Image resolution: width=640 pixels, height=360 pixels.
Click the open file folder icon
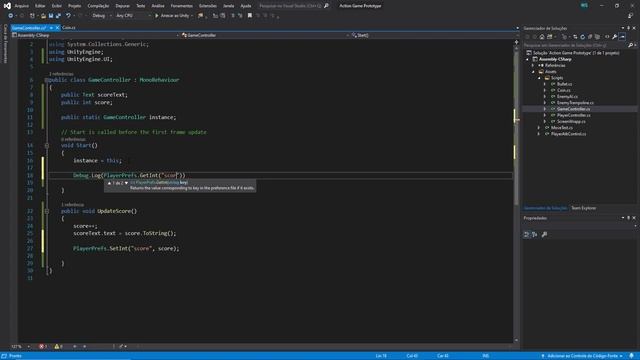[x=43, y=16]
